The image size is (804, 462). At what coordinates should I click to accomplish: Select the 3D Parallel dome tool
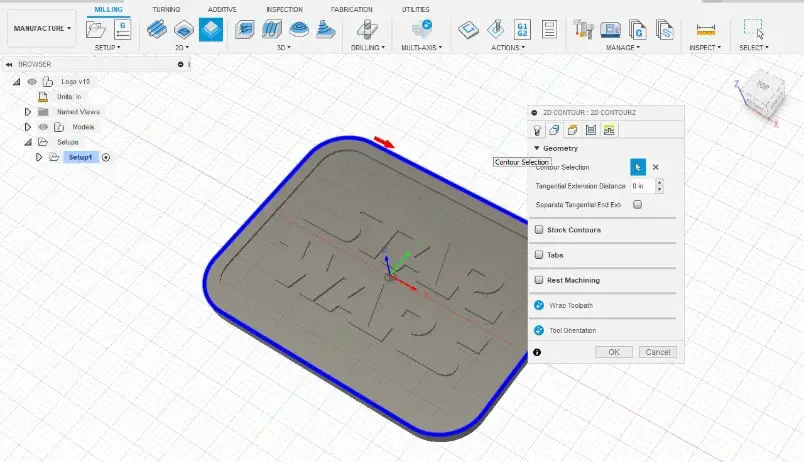pos(298,29)
